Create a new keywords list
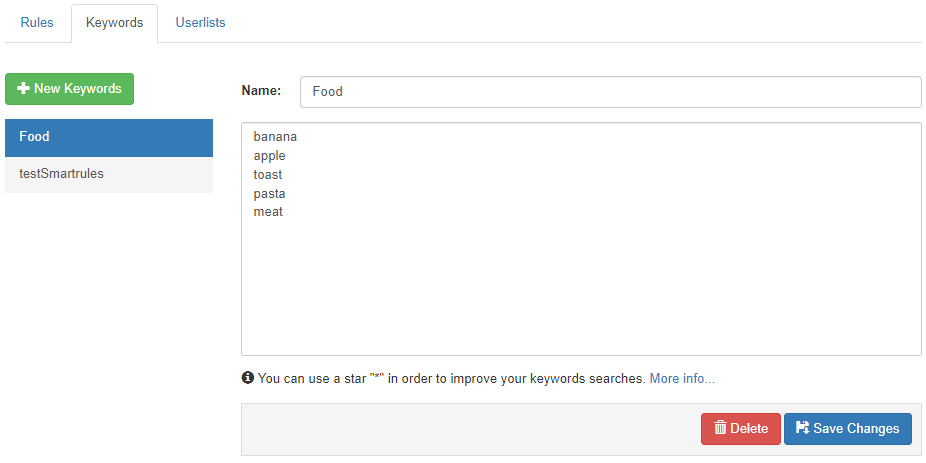This screenshot has width=926, height=463. [70, 89]
